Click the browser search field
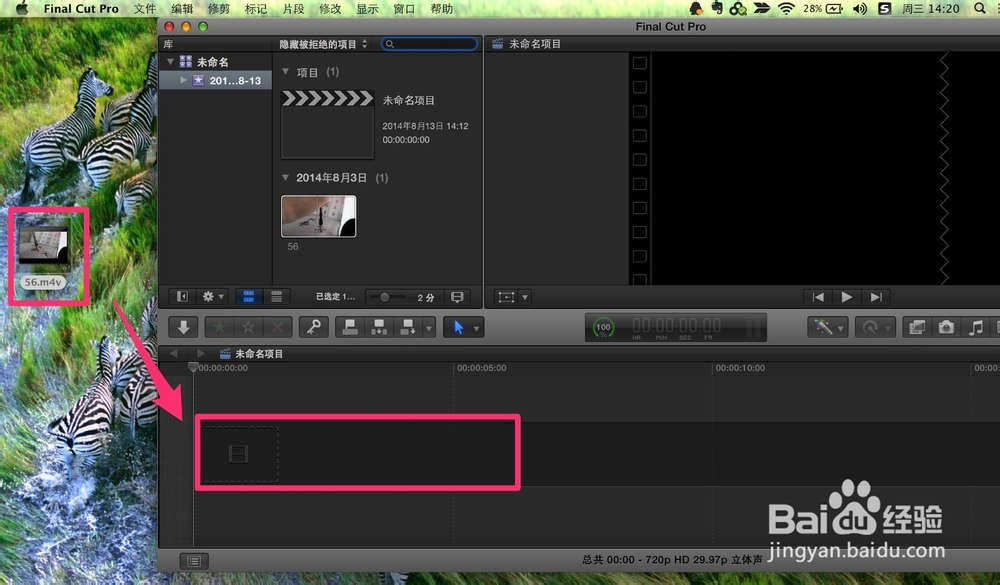 (x=429, y=44)
